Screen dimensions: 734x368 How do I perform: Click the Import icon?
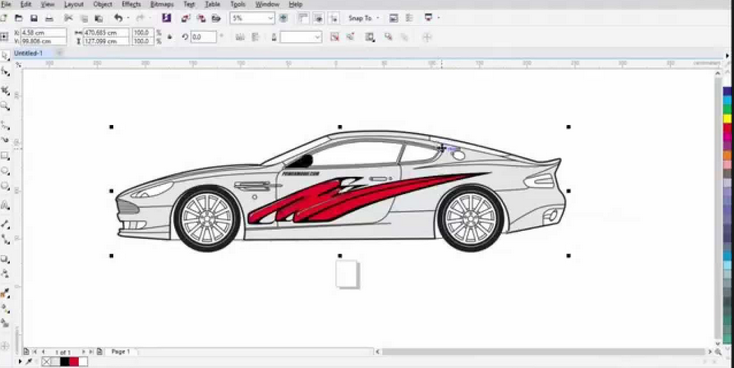click(x=185, y=18)
